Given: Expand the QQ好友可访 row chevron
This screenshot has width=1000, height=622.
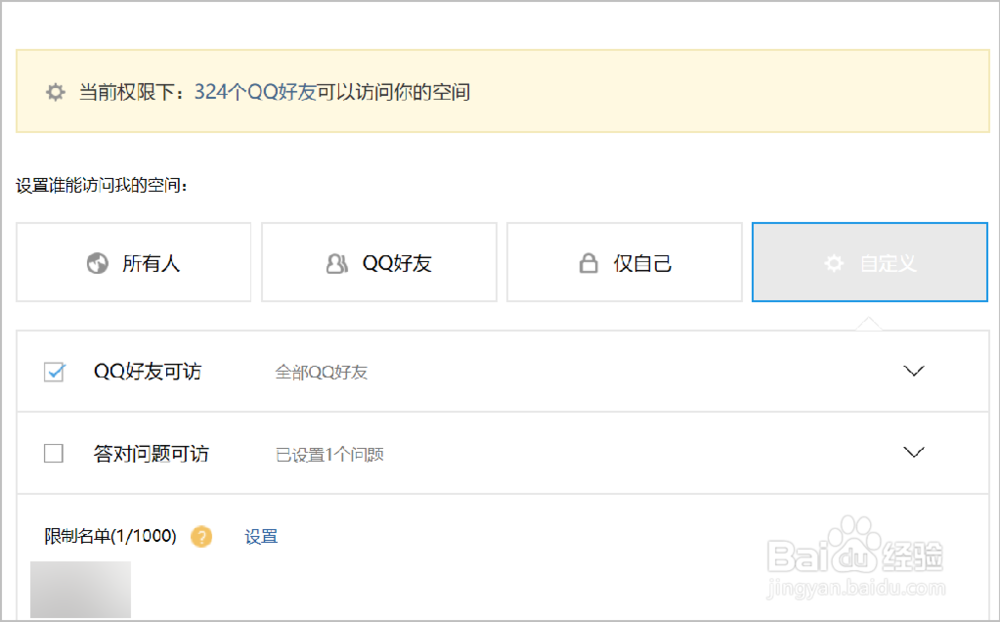Looking at the screenshot, I should (913, 370).
